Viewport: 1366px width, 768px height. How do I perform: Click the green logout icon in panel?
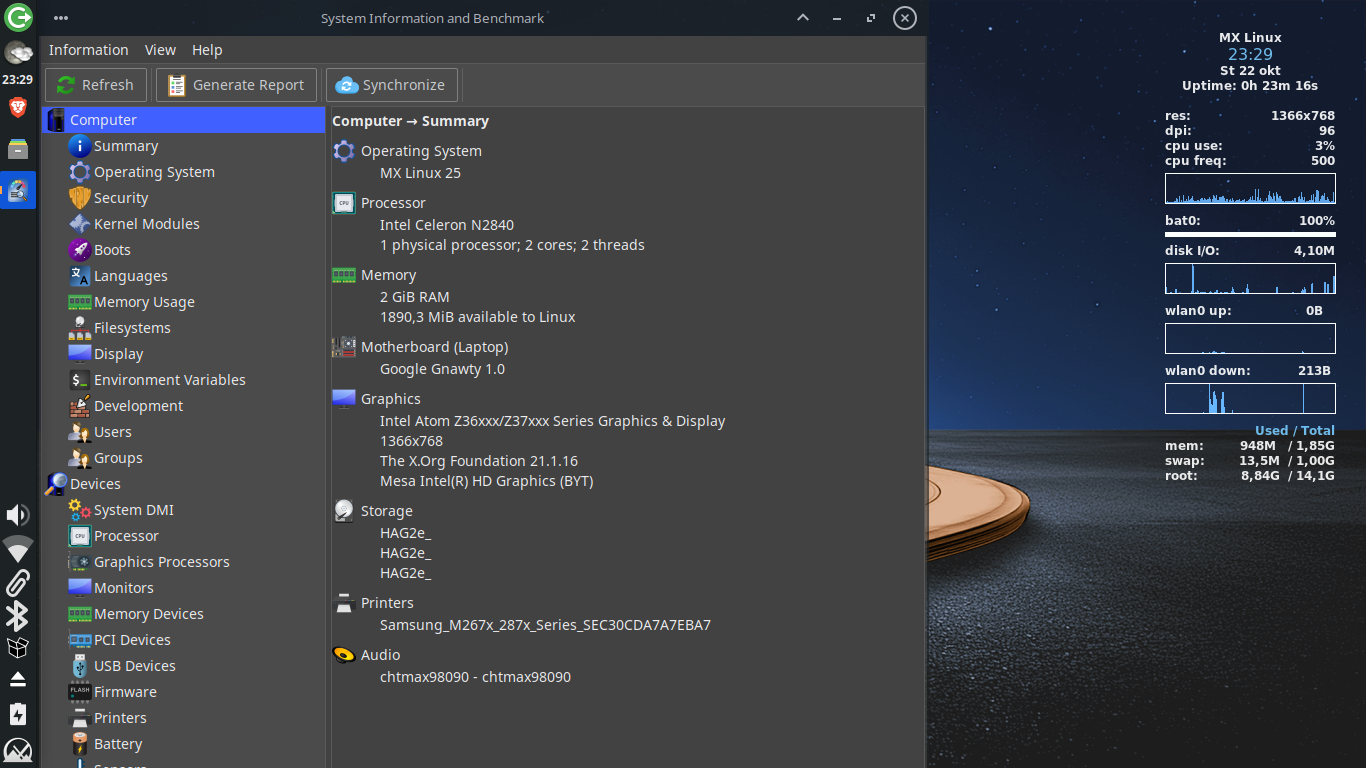click(18, 17)
